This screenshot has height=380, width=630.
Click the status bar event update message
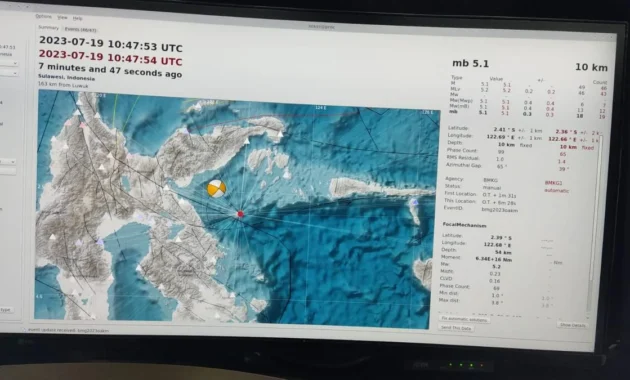(68, 330)
